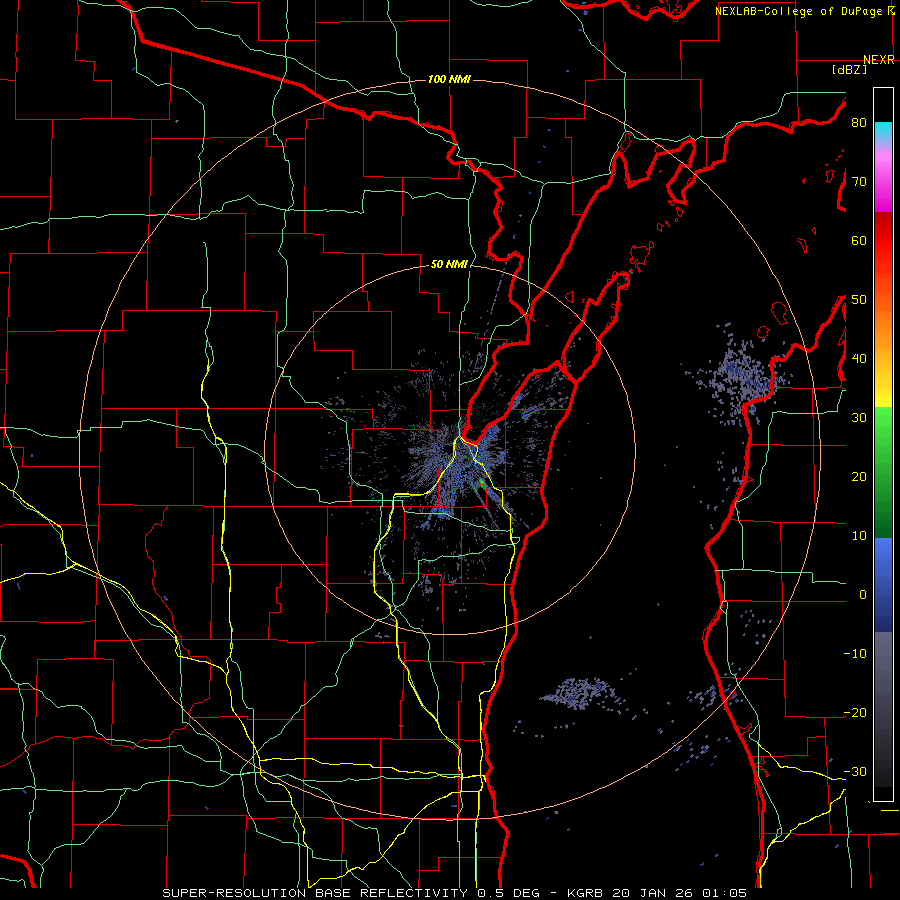Click the 30 value on the dBZ scale
Image resolution: width=900 pixels, height=900 pixels.
click(859, 418)
